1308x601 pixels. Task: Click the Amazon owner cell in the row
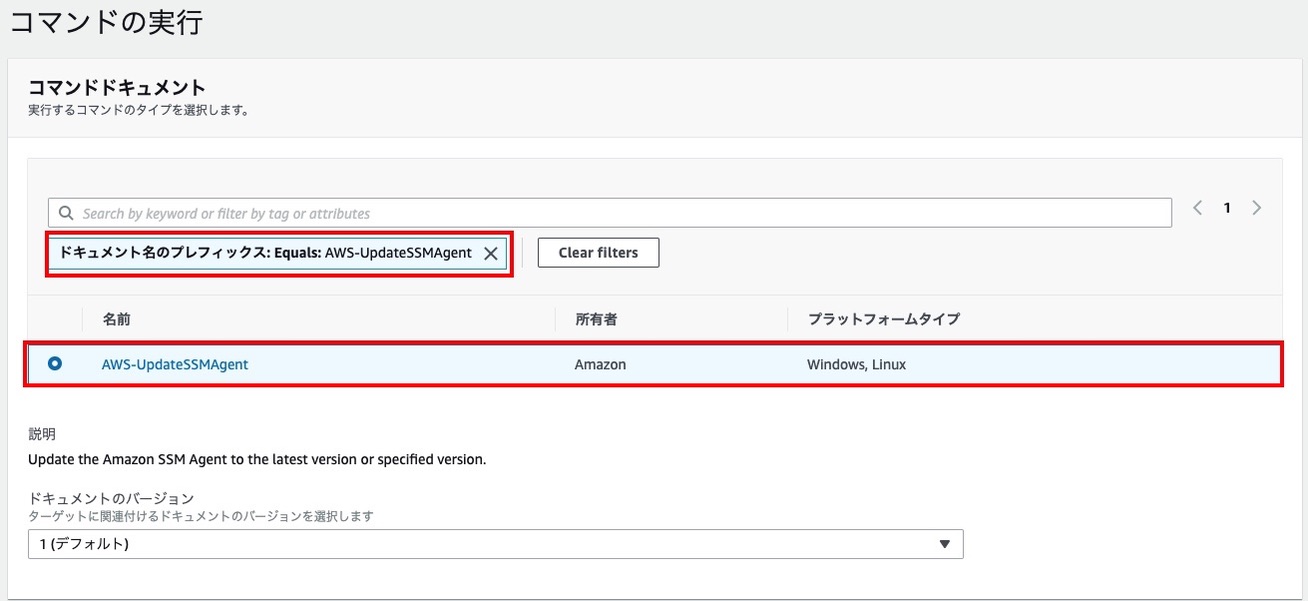pos(600,363)
